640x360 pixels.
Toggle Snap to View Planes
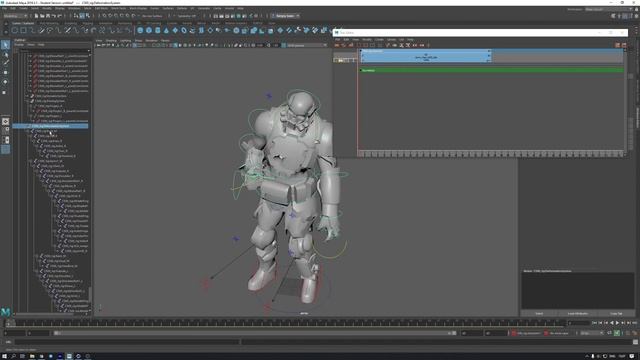point(127,16)
